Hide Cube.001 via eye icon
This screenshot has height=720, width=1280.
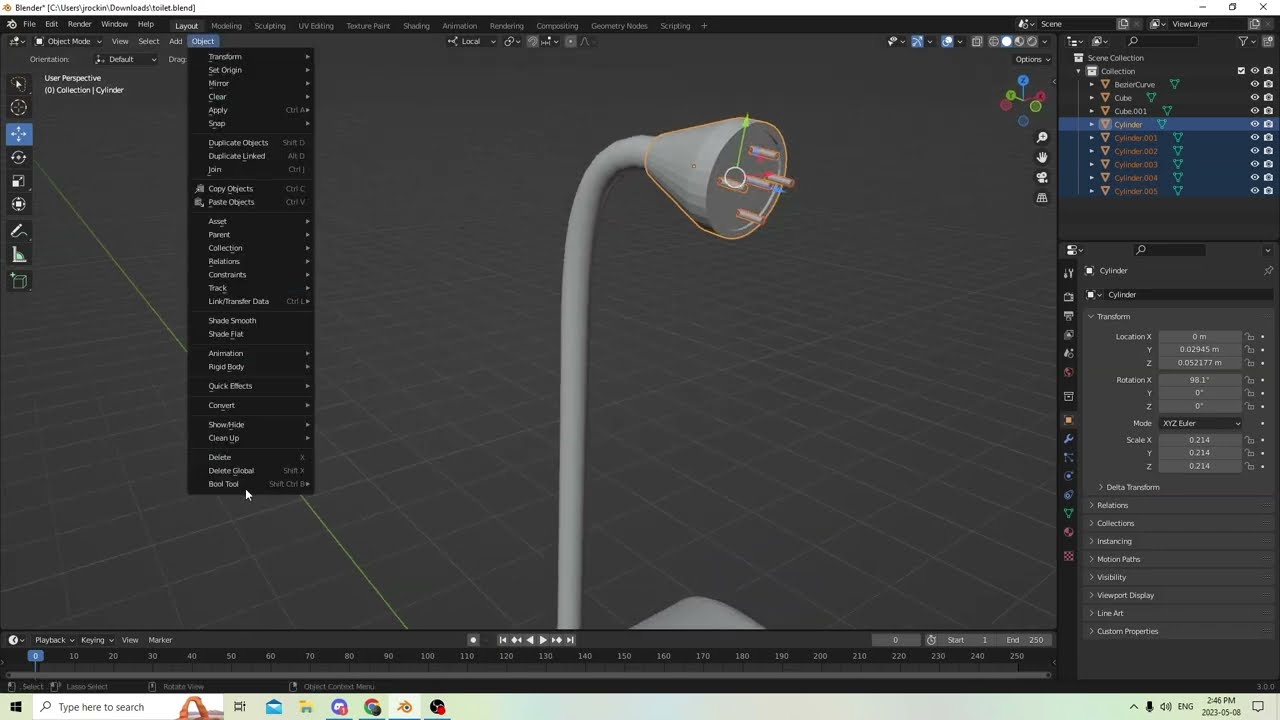pyautogui.click(x=1254, y=111)
